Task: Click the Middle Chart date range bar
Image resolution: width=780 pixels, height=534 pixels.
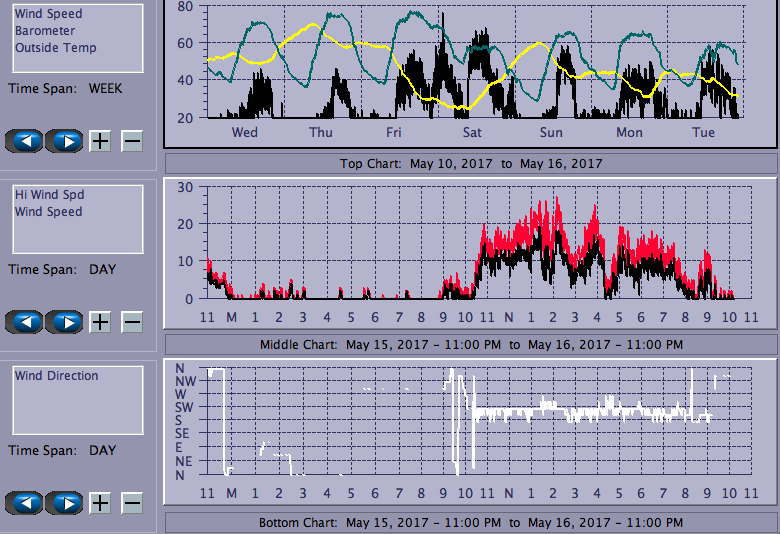Action: click(x=470, y=344)
